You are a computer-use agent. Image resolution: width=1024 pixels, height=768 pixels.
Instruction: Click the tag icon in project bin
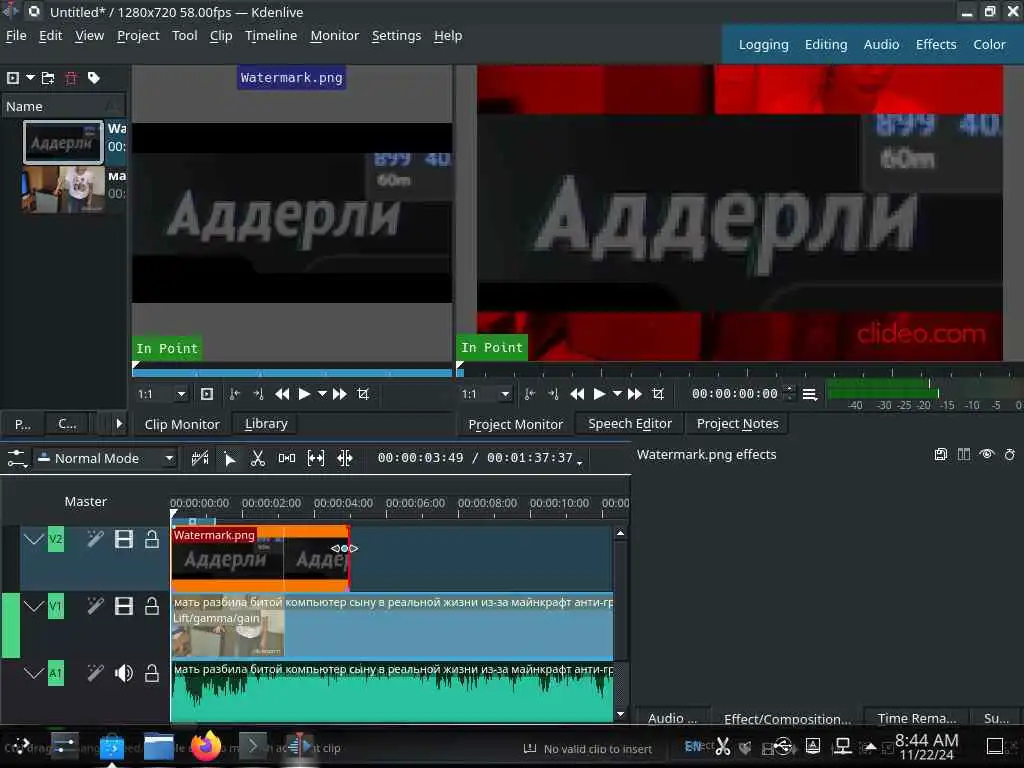94,78
